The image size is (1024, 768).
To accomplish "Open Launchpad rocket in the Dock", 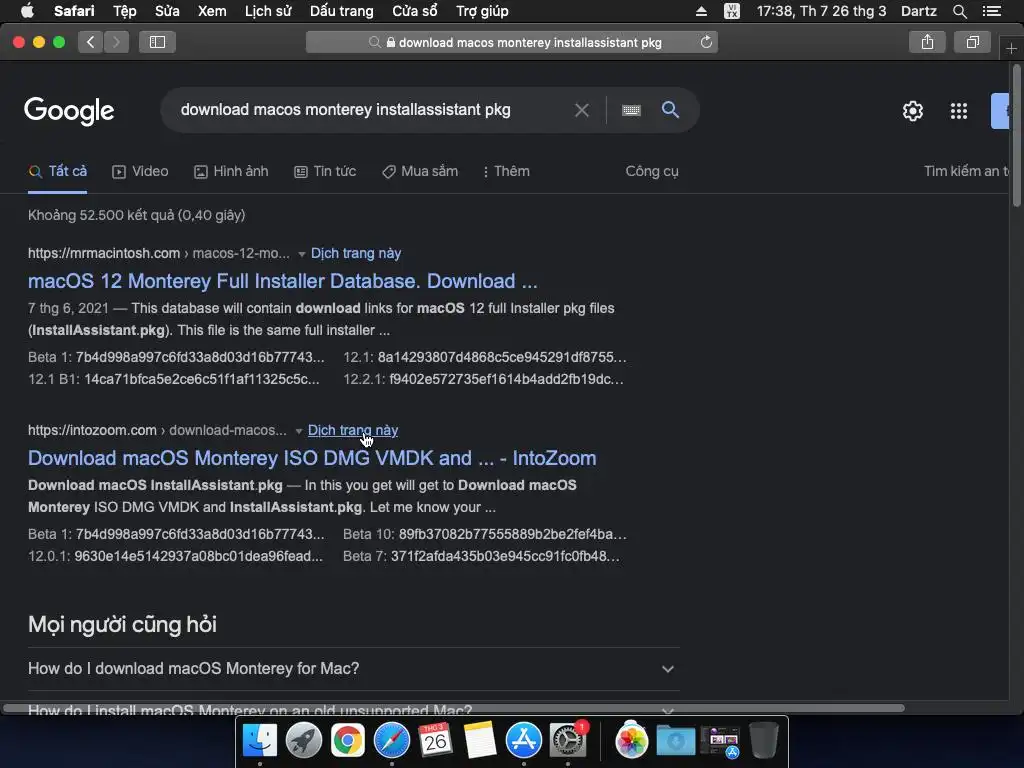I will click(x=304, y=740).
